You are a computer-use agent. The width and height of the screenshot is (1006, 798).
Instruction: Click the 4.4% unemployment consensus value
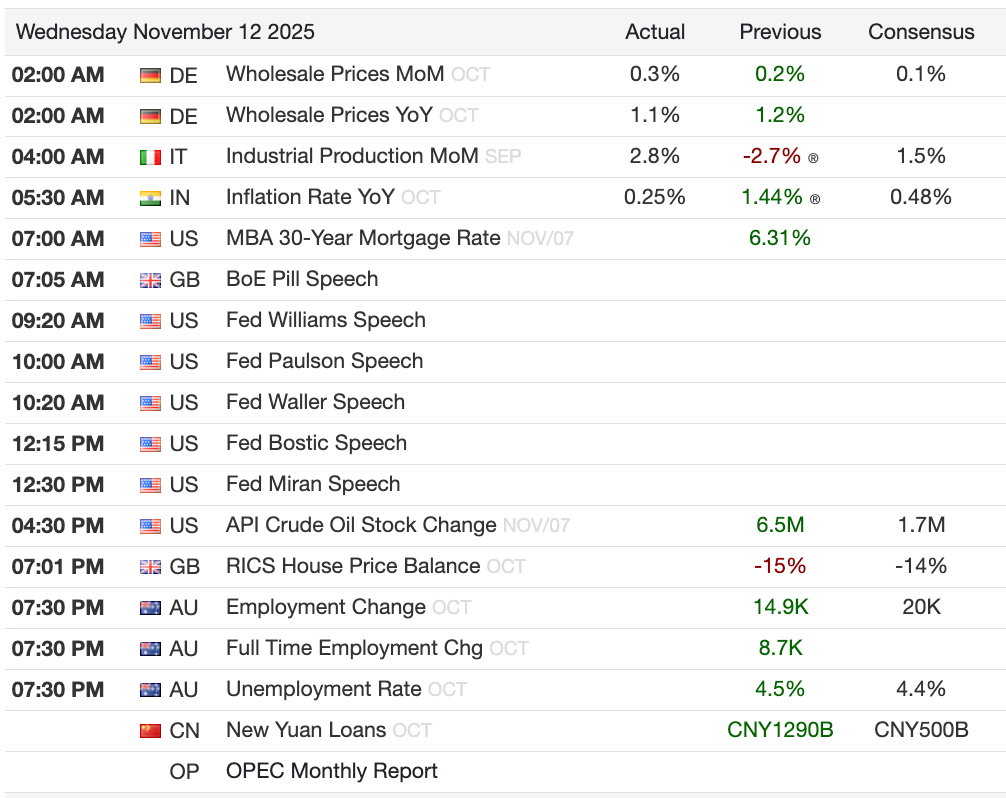[921, 690]
